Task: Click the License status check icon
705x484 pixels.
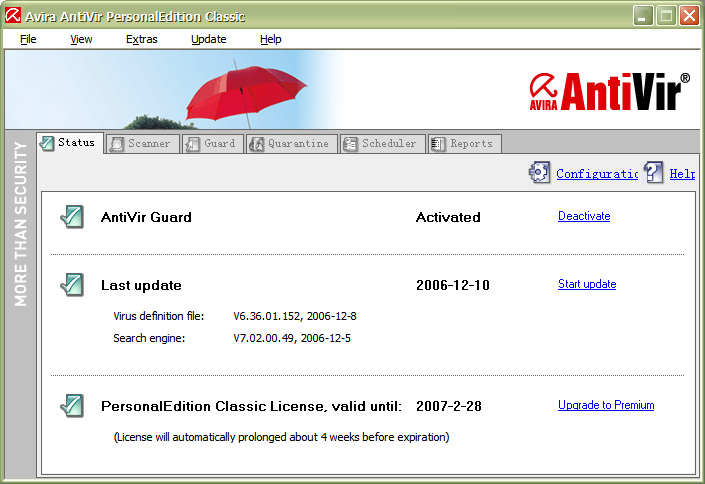Action: click(x=72, y=406)
